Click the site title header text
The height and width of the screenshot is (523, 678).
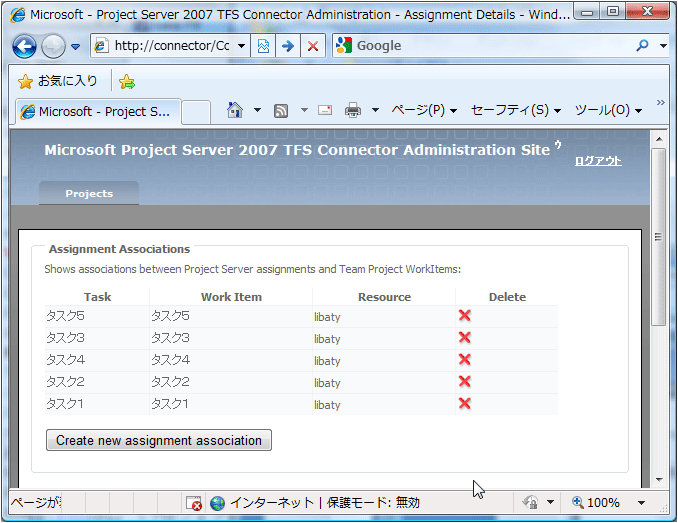pos(297,150)
